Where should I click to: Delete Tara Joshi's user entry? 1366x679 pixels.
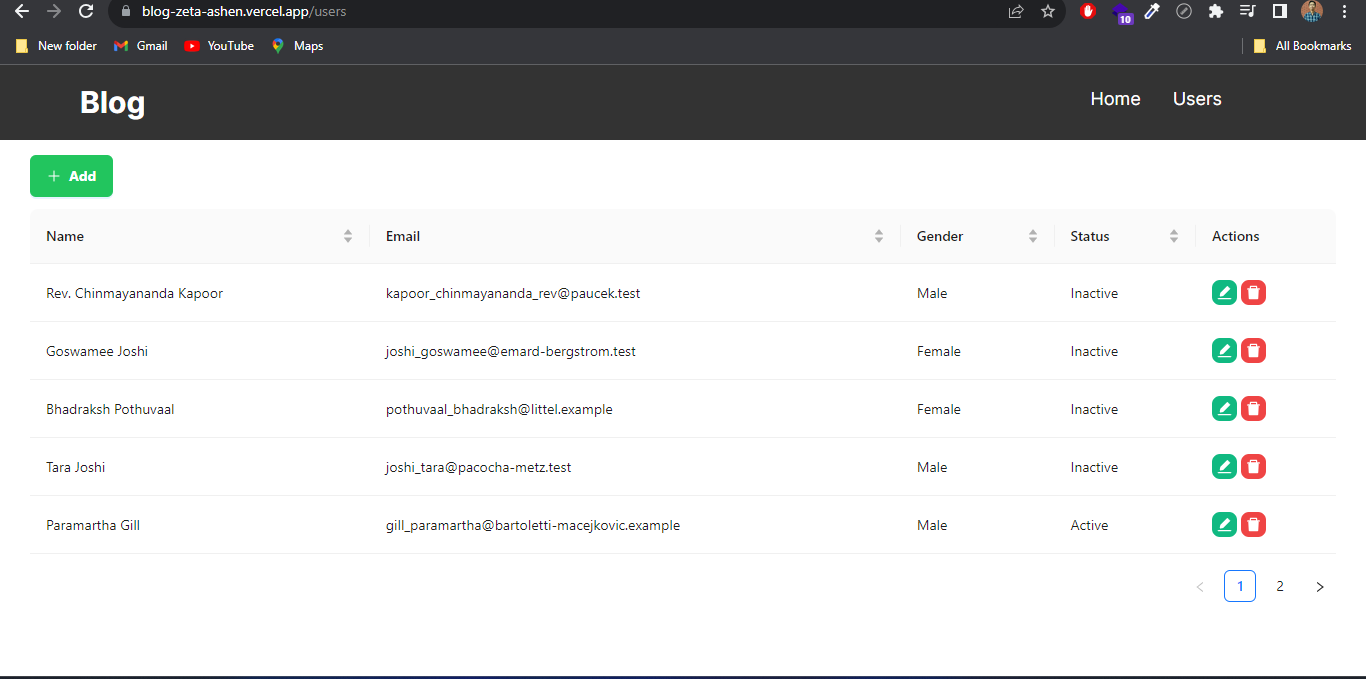pyautogui.click(x=1253, y=466)
